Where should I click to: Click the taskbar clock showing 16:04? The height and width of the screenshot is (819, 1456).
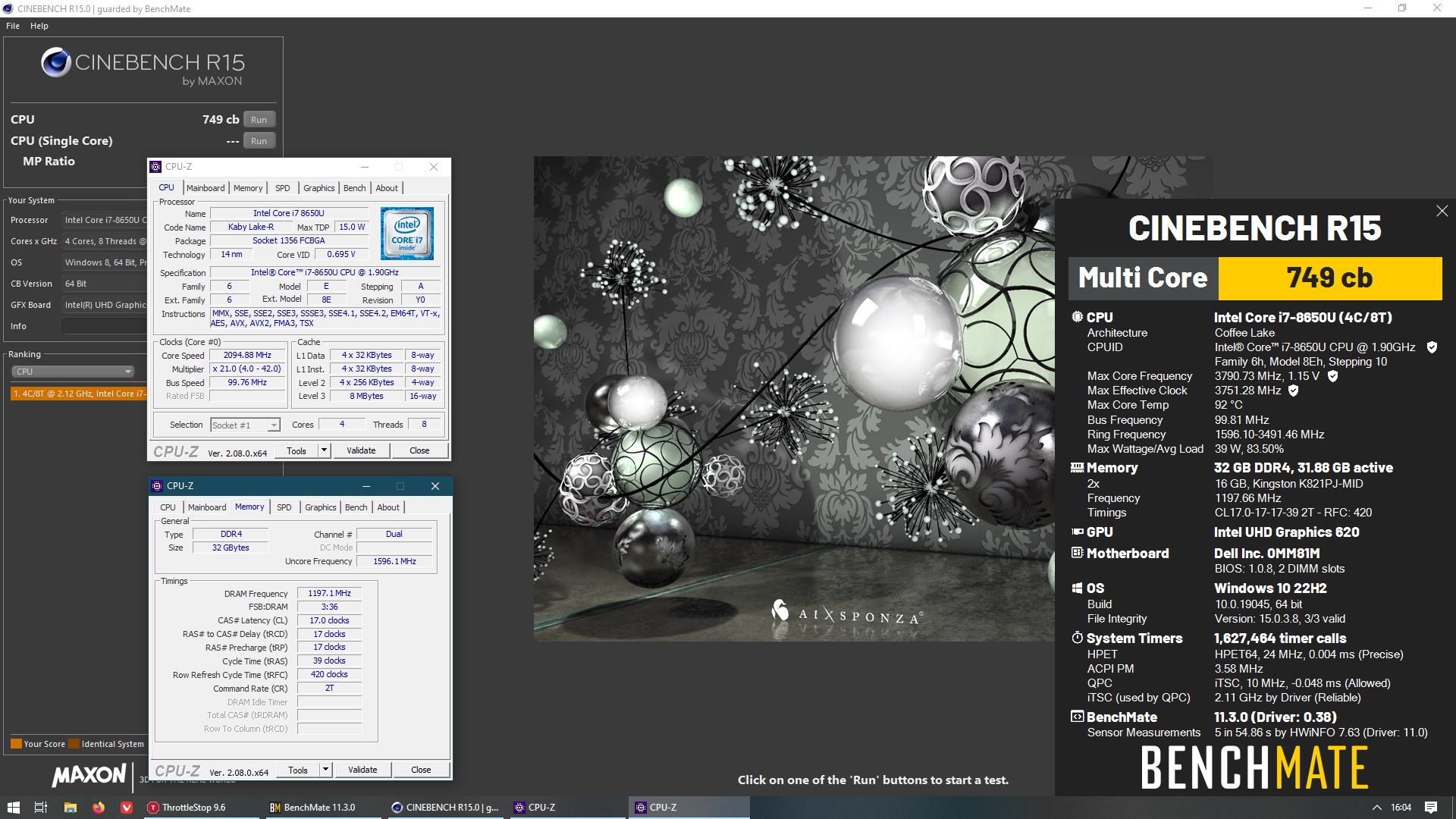click(1401, 808)
